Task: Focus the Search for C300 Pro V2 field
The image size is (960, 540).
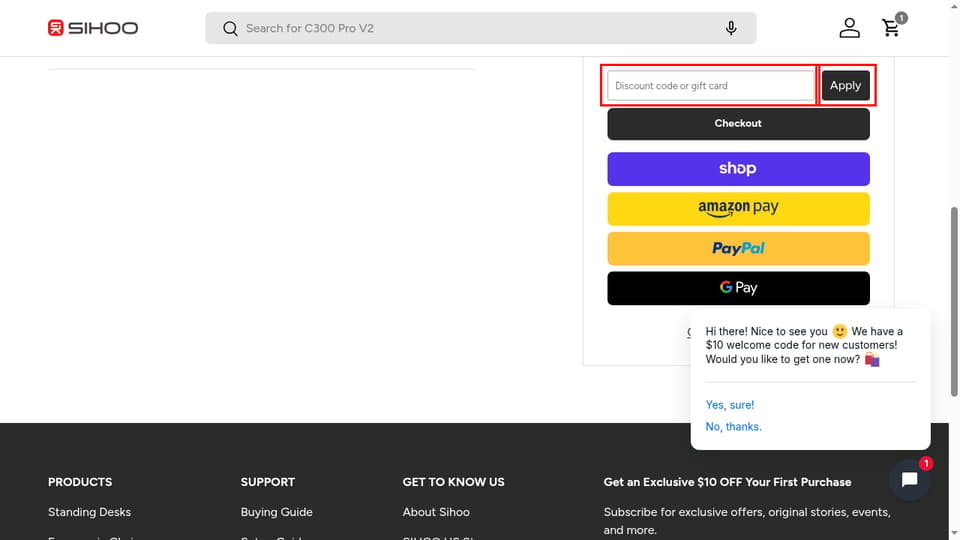Action: 481,28
